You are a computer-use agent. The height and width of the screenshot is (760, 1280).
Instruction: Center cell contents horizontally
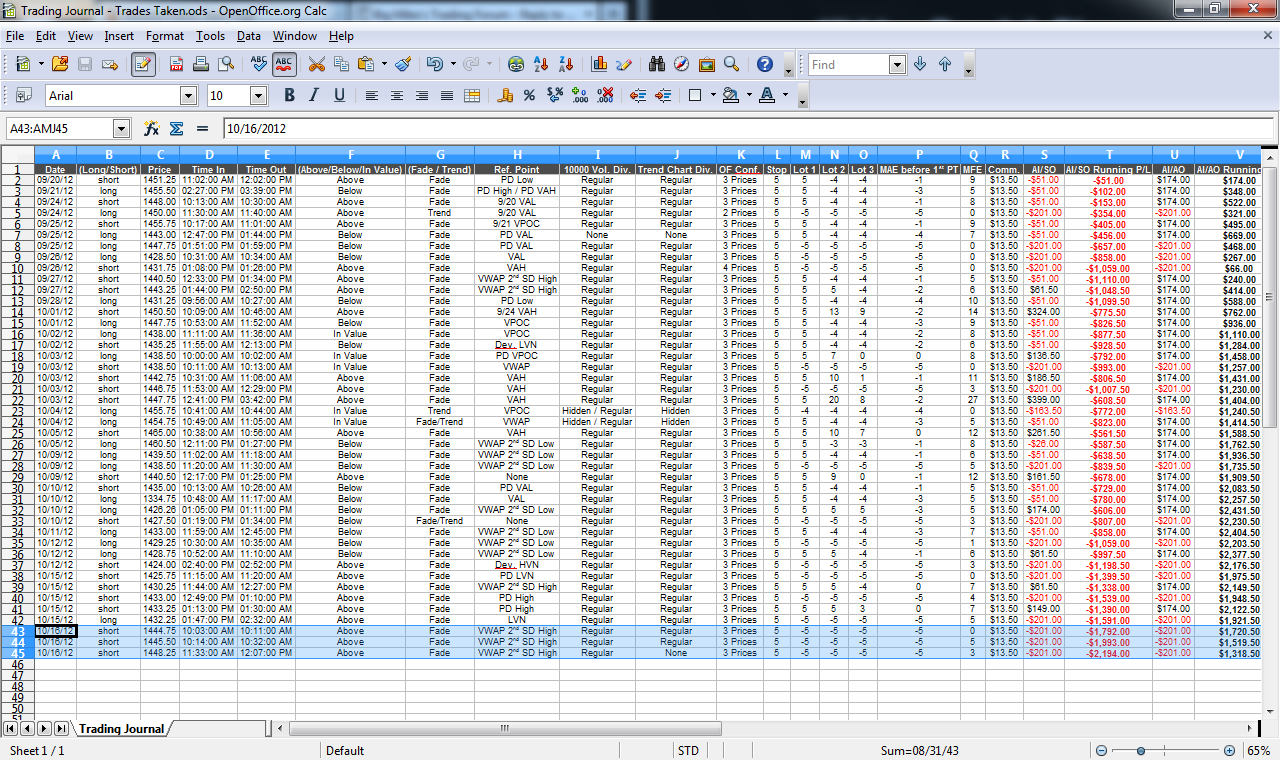pos(397,96)
